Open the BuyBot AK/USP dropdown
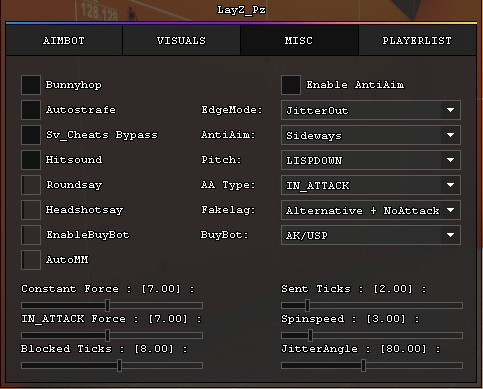The width and height of the screenshot is (483, 389). click(x=371, y=235)
